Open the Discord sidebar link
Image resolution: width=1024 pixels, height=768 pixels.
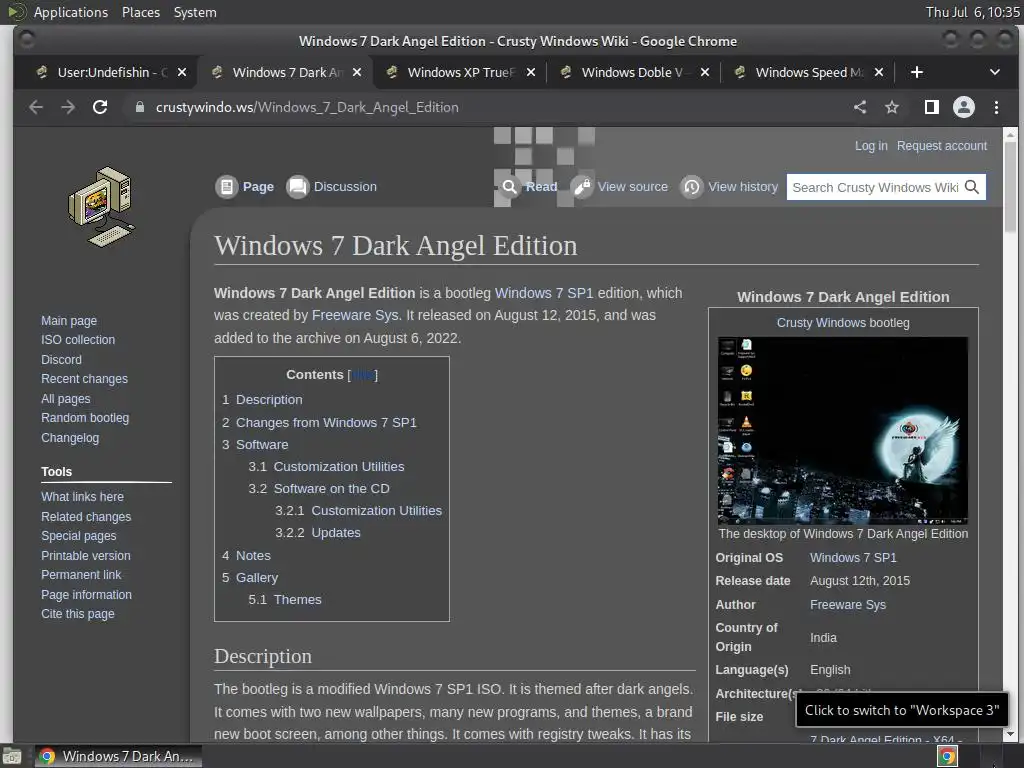click(61, 360)
